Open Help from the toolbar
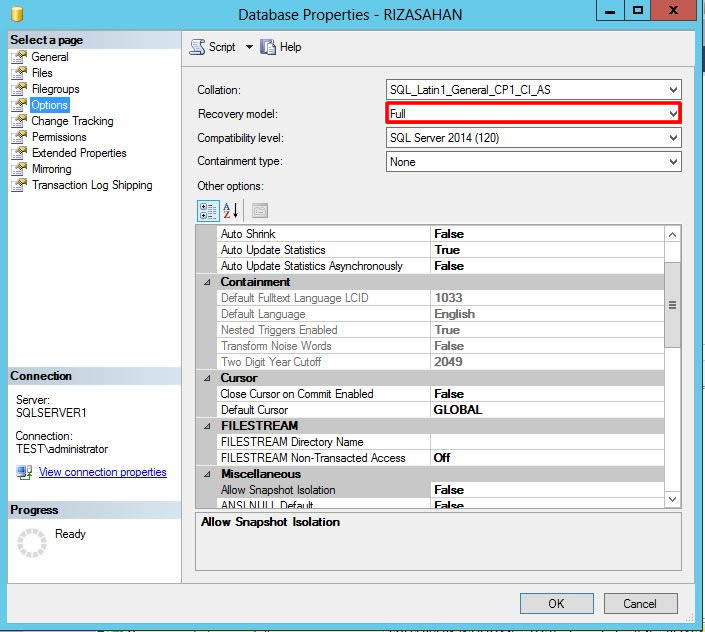 click(x=268, y=47)
